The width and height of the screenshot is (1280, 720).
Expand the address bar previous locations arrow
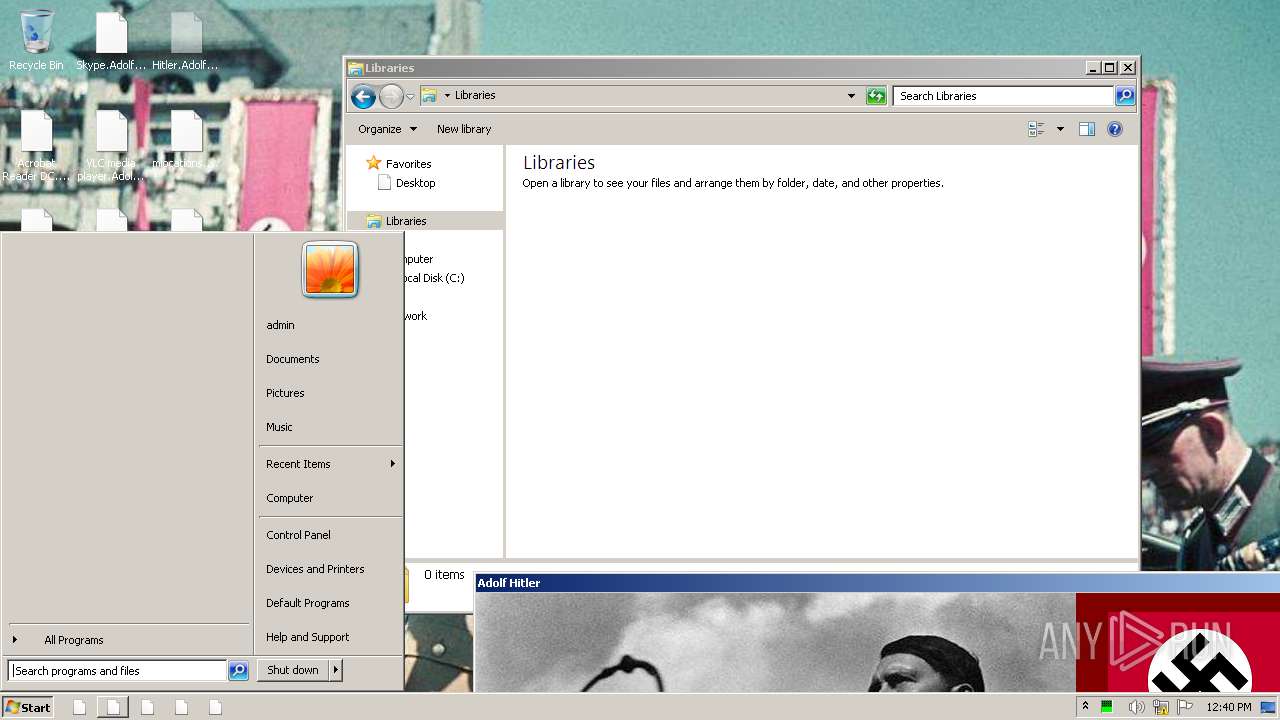click(x=851, y=96)
